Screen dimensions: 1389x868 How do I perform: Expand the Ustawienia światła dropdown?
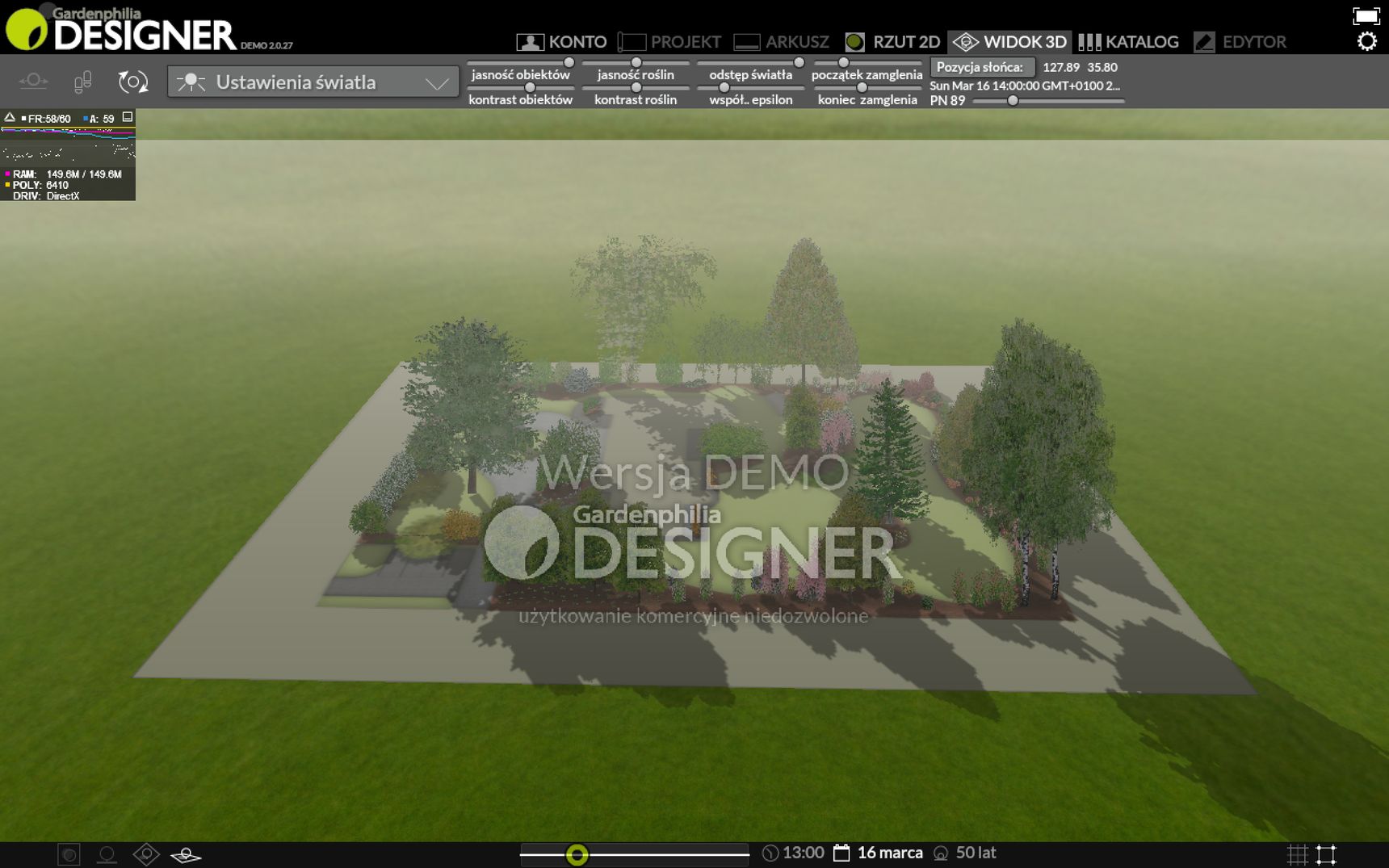[313, 82]
